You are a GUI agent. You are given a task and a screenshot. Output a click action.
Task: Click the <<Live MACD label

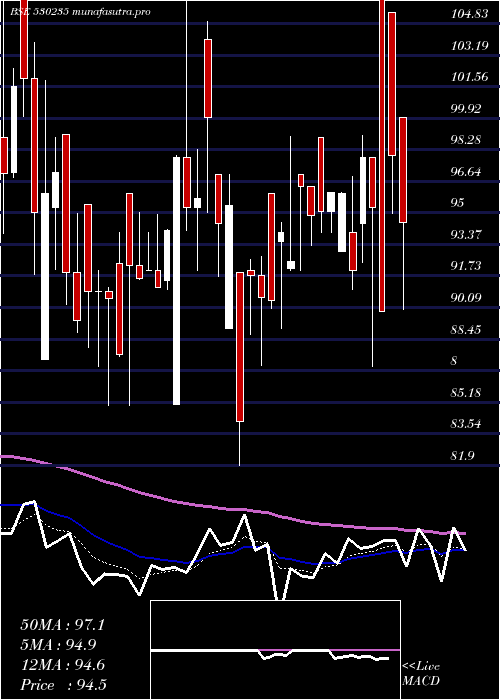pos(421,674)
